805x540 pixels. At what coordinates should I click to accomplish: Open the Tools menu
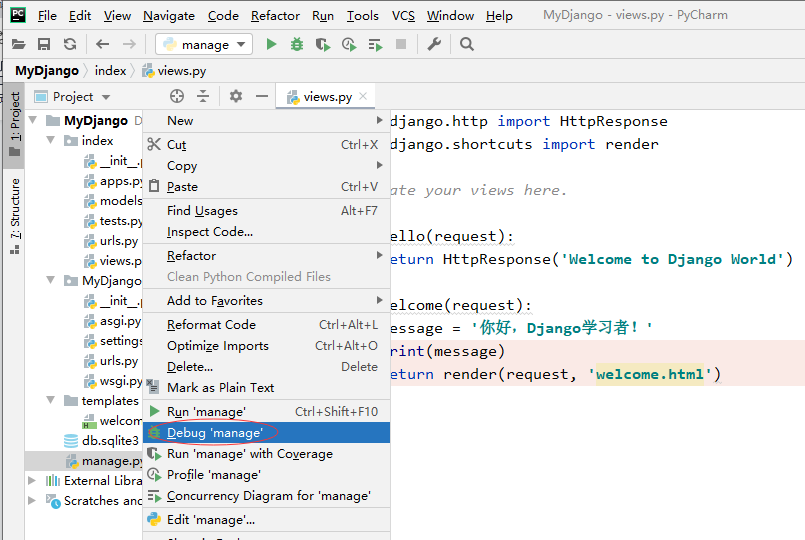[x=362, y=16]
